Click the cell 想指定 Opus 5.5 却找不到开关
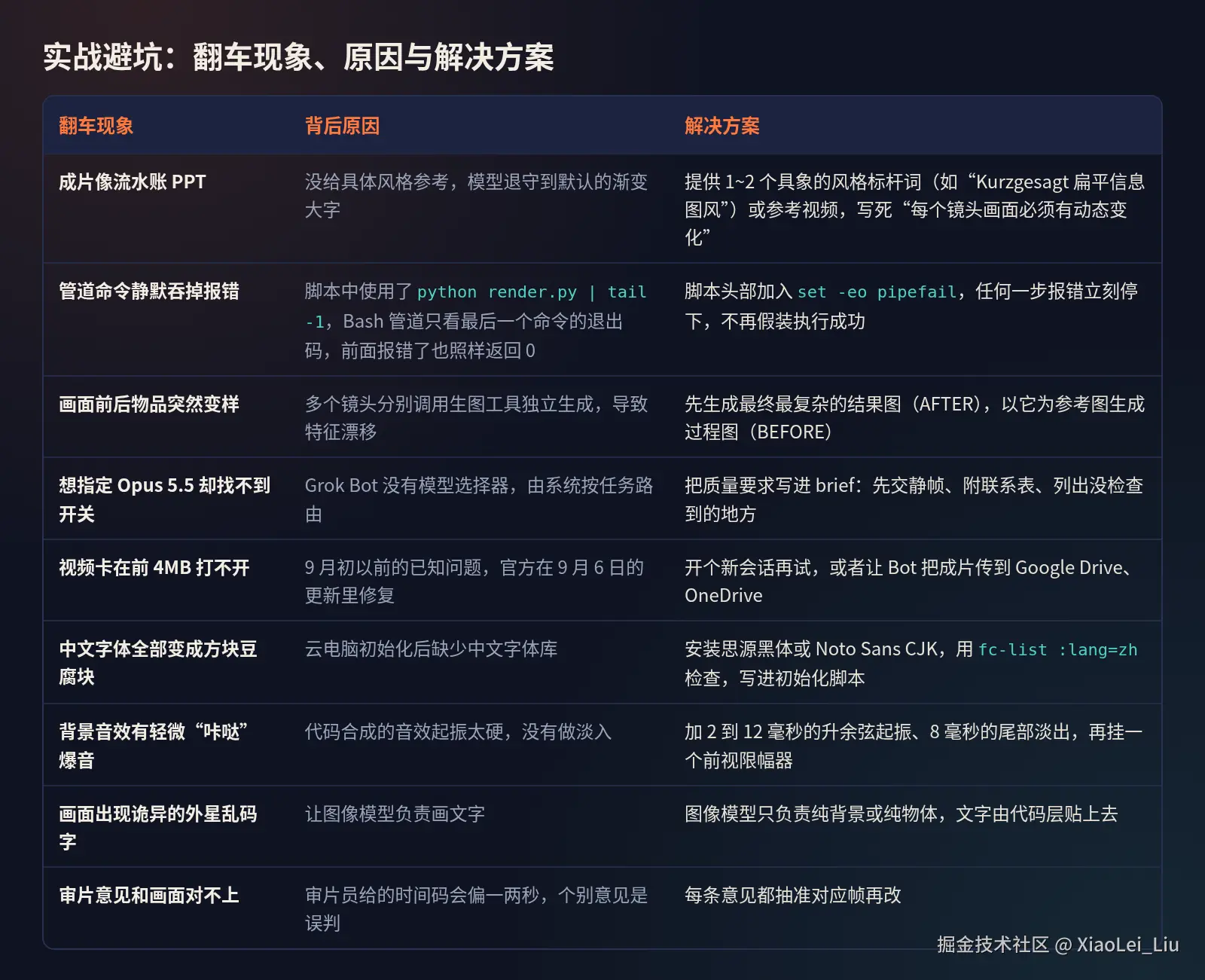The image size is (1205, 980). (x=165, y=499)
